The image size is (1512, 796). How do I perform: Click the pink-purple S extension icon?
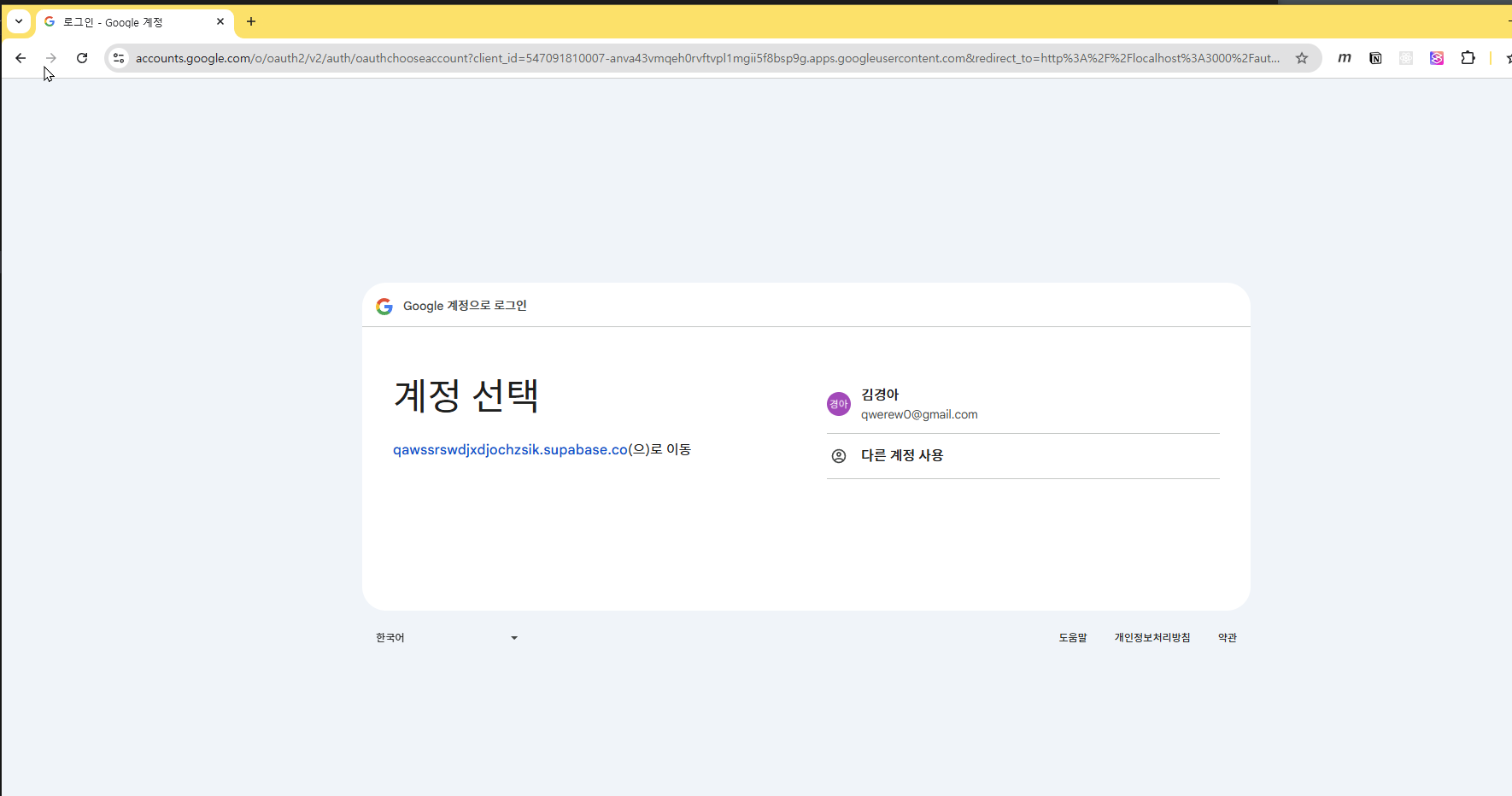point(1437,58)
